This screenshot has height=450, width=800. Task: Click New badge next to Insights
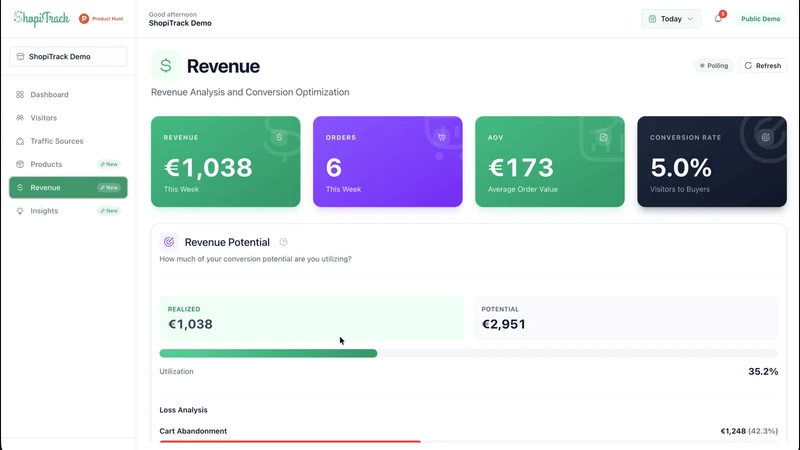(x=109, y=211)
